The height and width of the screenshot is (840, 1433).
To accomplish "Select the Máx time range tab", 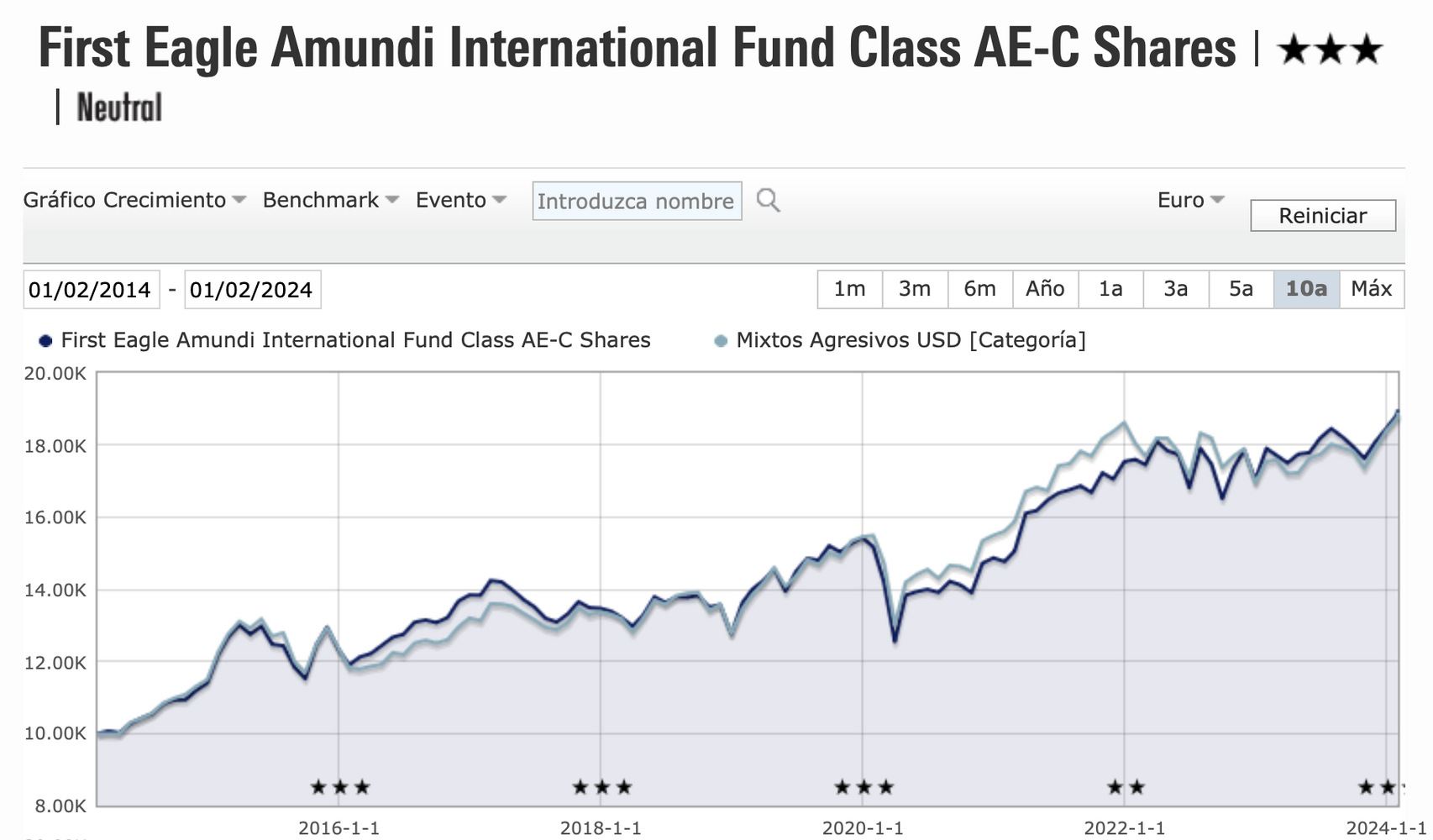I will (1371, 289).
